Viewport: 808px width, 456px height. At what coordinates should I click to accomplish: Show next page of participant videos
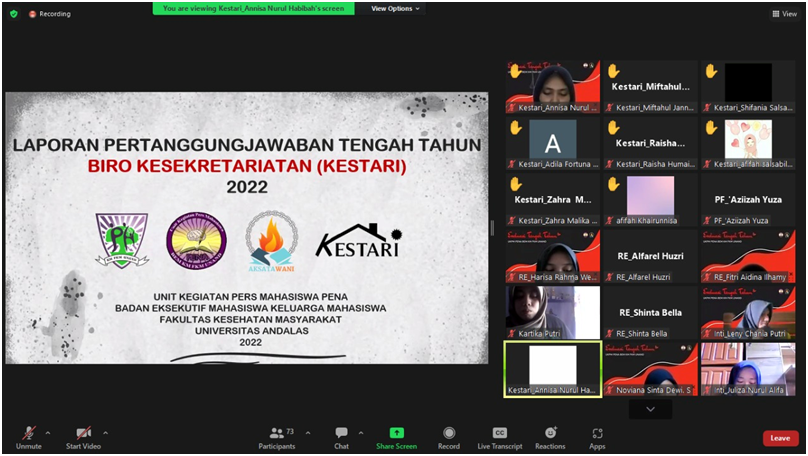(x=650, y=409)
